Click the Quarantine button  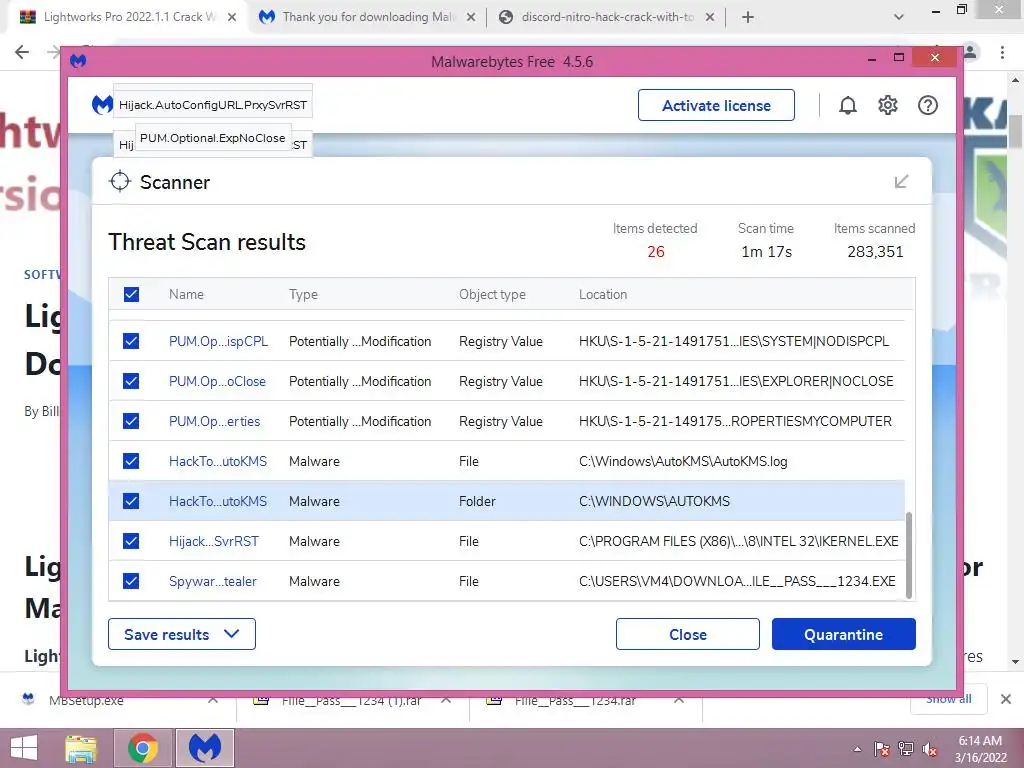(843, 634)
